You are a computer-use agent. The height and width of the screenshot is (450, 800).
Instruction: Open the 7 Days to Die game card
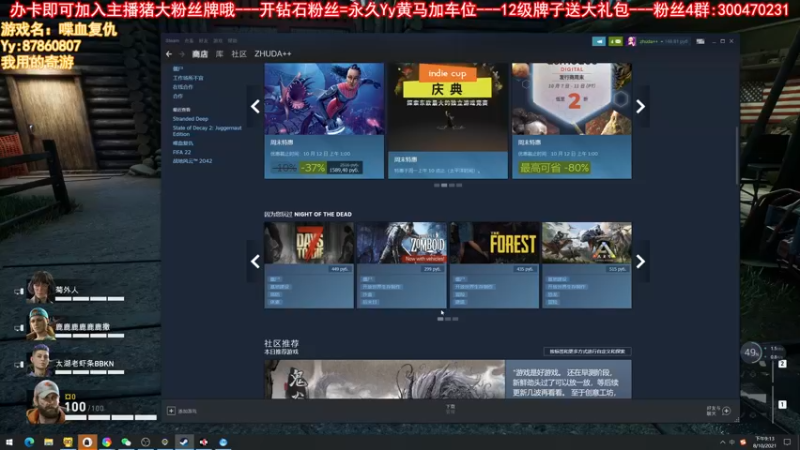point(309,265)
